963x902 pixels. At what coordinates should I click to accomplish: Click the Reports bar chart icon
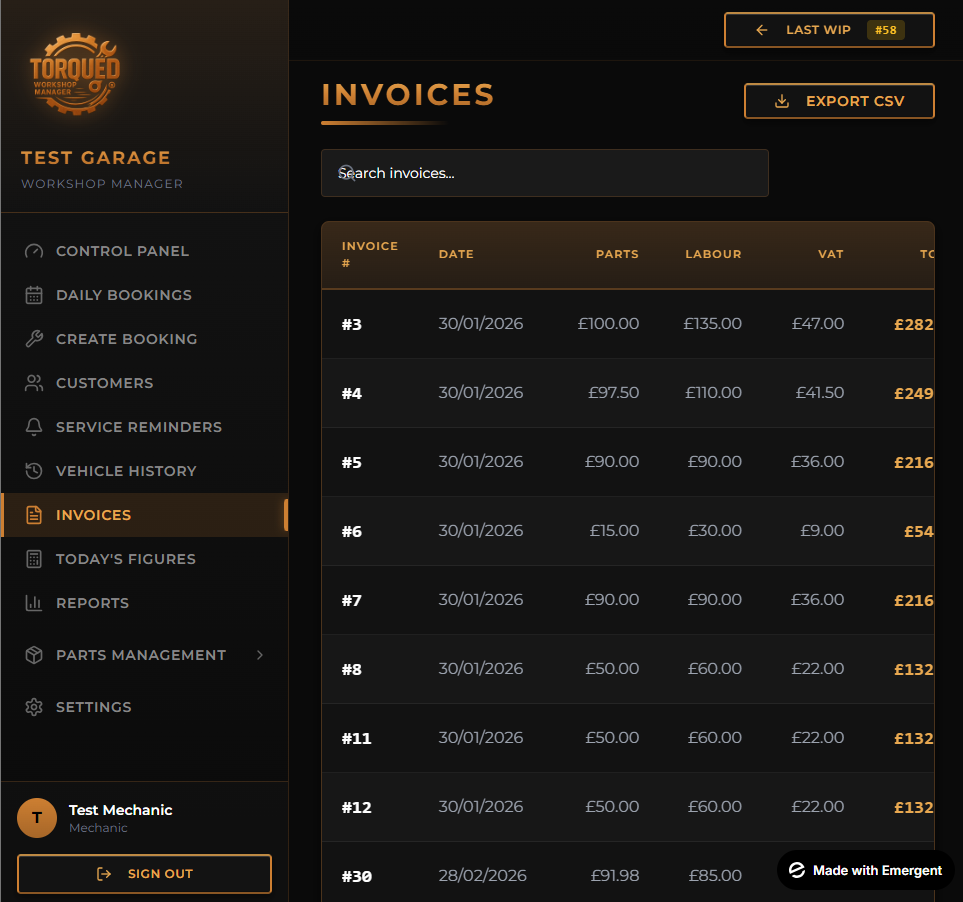pyautogui.click(x=34, y=603)
